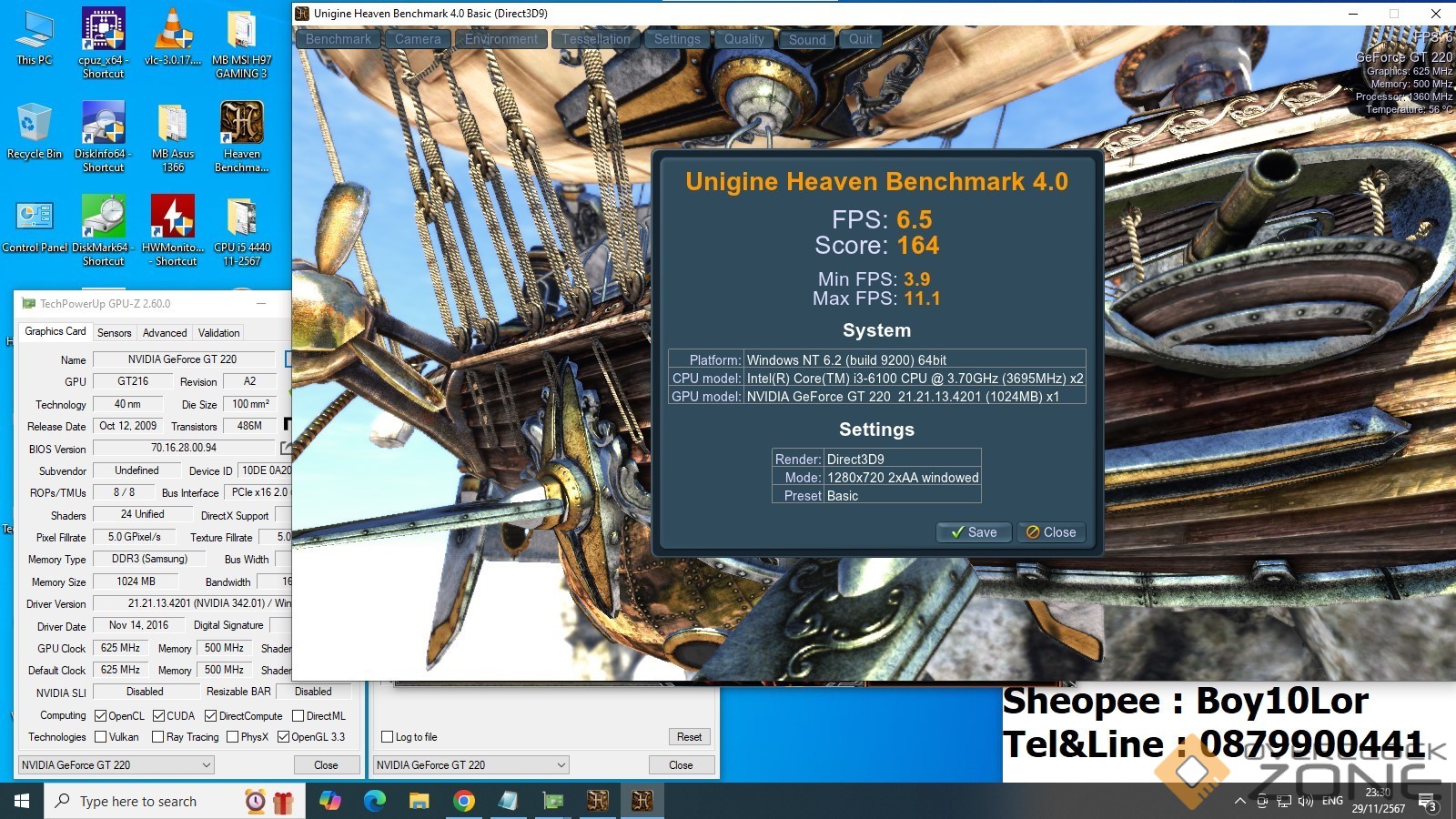
Task: Expand the GPU selector beside the Reset button
Action: (x=471, y=765)
